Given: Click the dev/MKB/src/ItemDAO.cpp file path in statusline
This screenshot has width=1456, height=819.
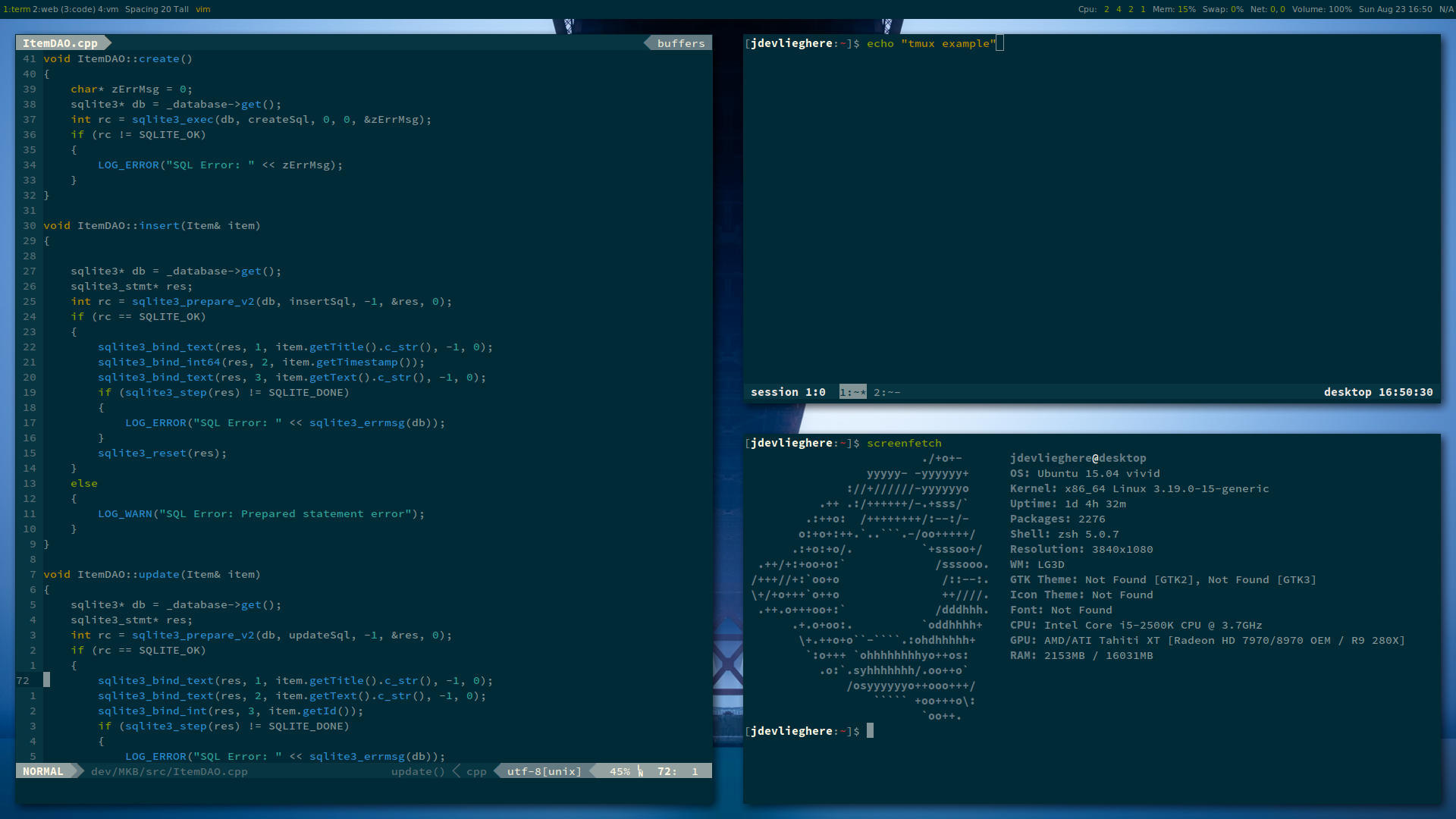Looking at the screenshot, I should point(169,771).
